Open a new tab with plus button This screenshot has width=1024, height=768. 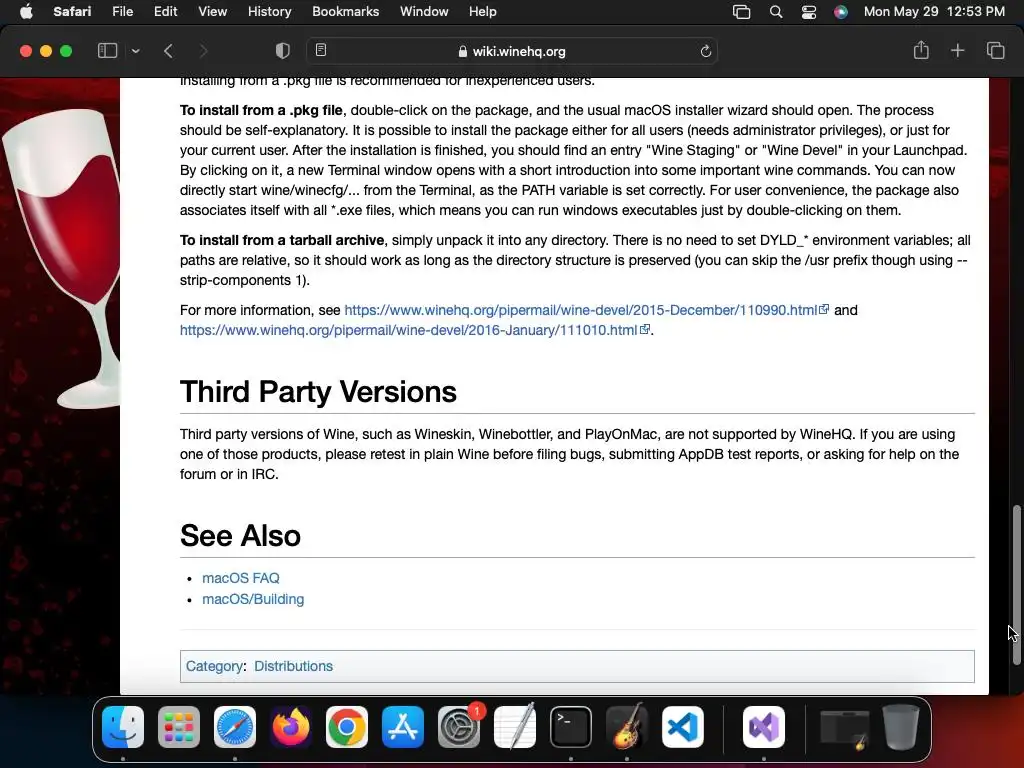(957, 50)
